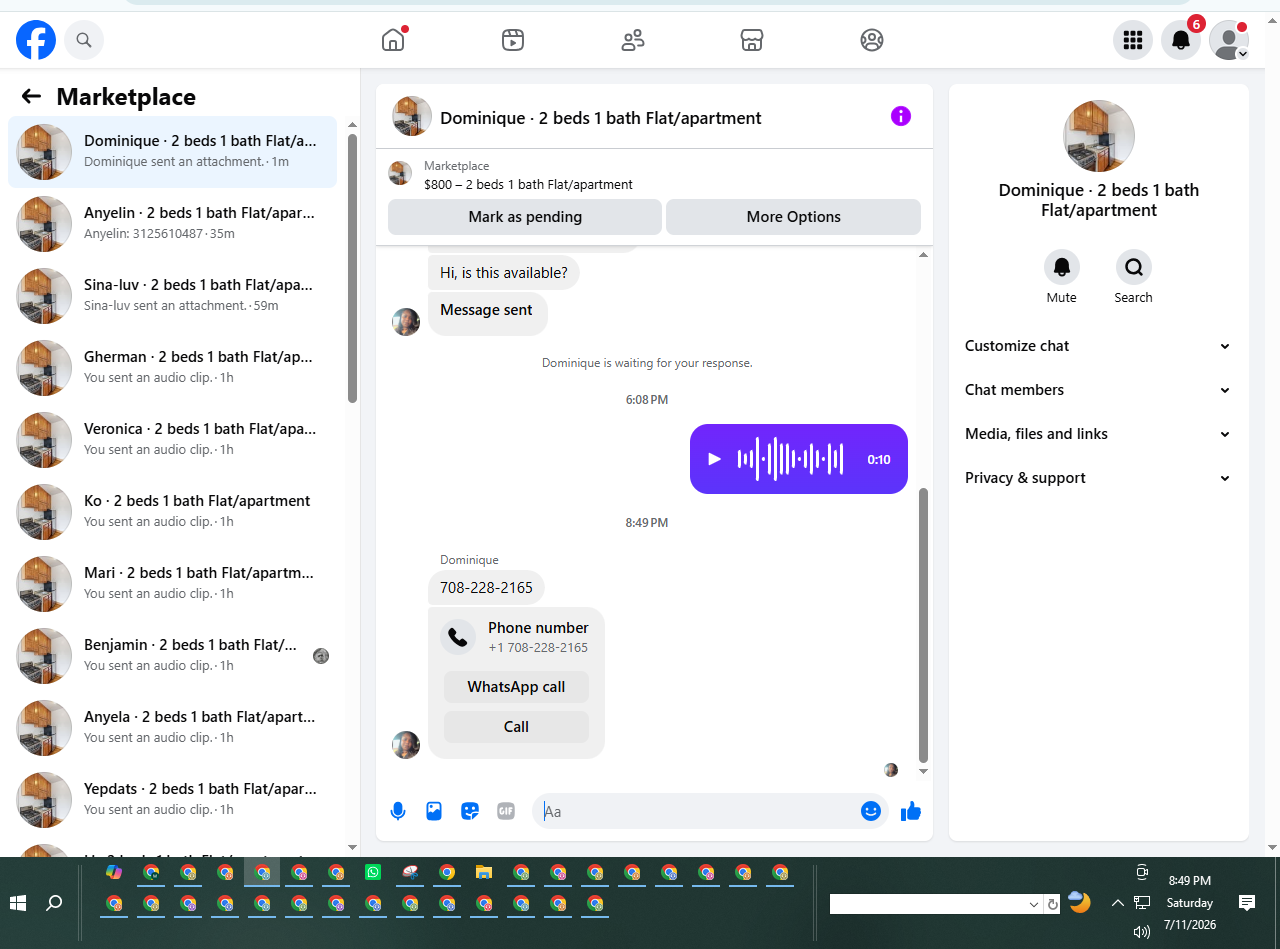The height and width of the screenshot is (949, 1280).
Task: Click the listing thumbnail in chat header
Action: 412,116
